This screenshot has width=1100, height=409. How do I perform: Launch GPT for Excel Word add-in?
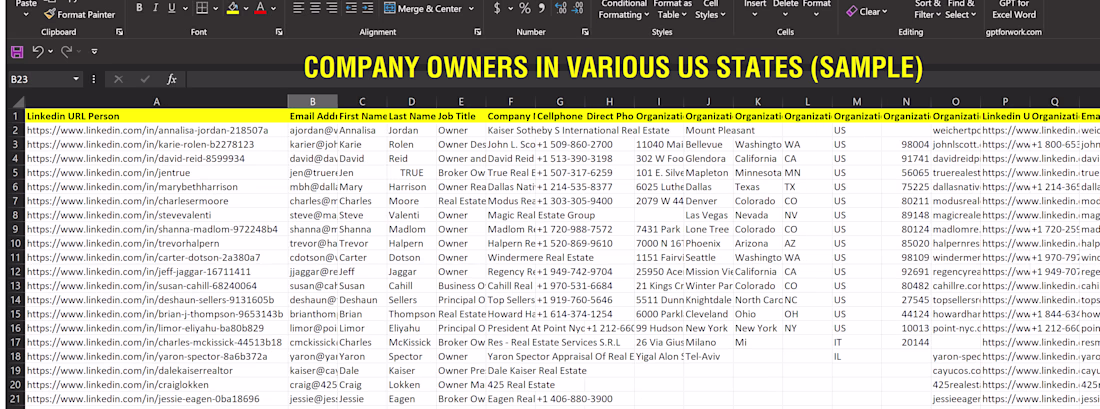pos(1014,8)
